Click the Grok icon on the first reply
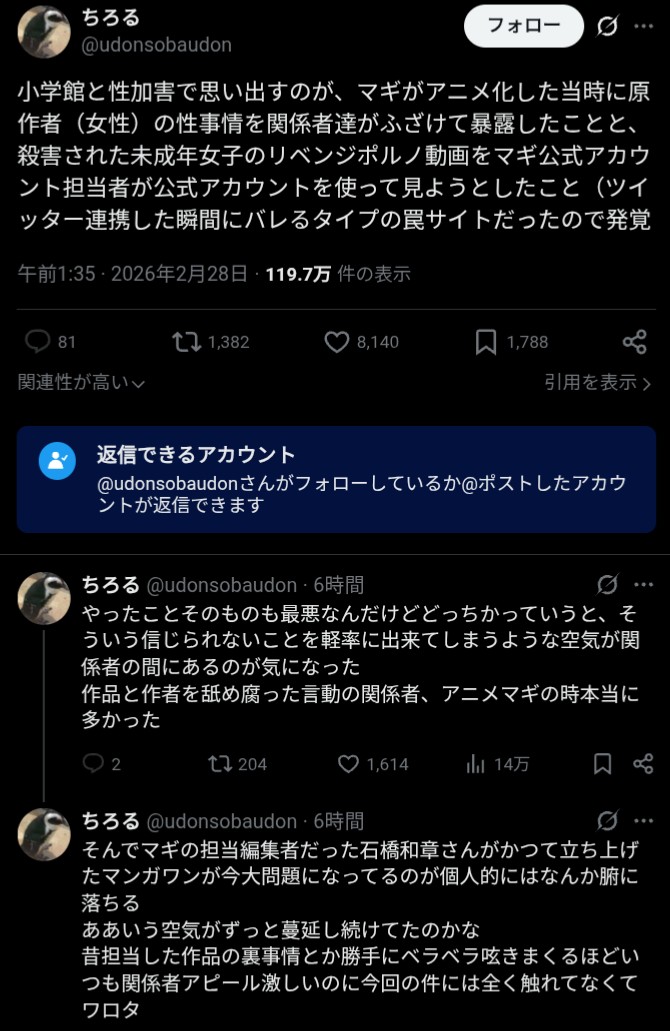 click(607, 585)
